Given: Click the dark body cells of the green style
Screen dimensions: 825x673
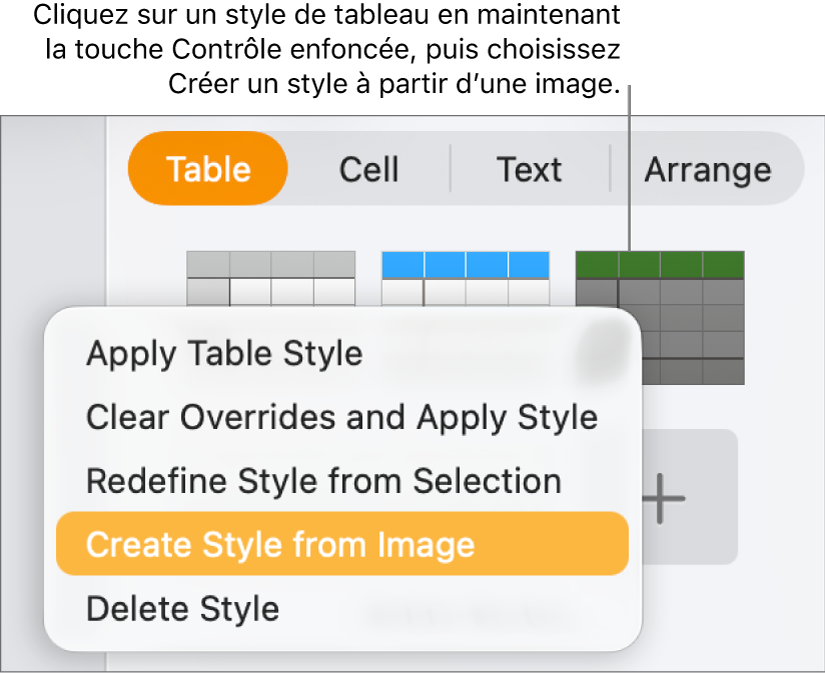Looking at the screenshot, I should tap(660, 330).
